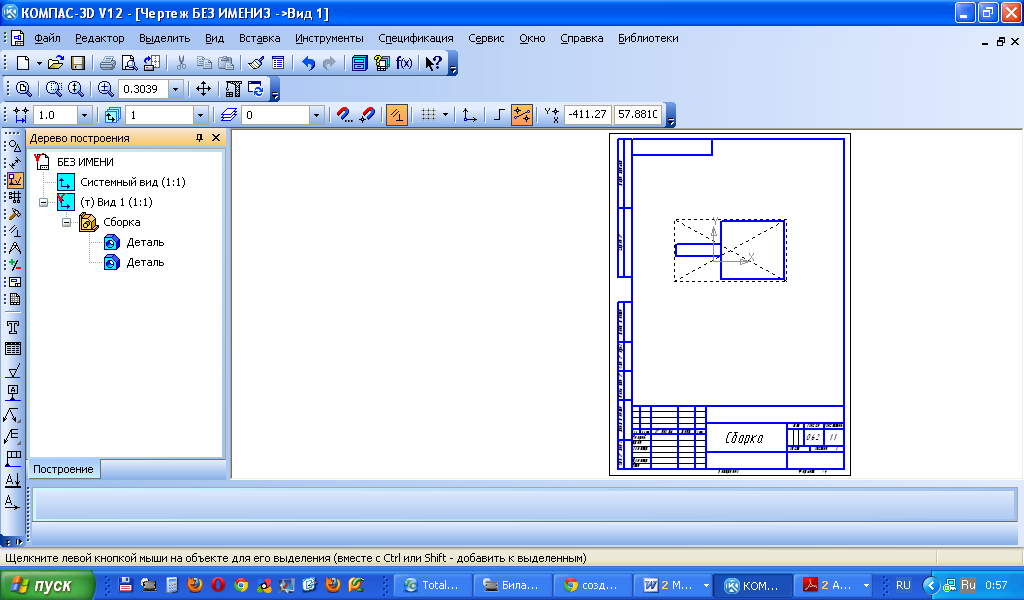This screenshot has height=600, width=1024.
Task: Click the Rebuild drawing icon
Action: [233, 89]
